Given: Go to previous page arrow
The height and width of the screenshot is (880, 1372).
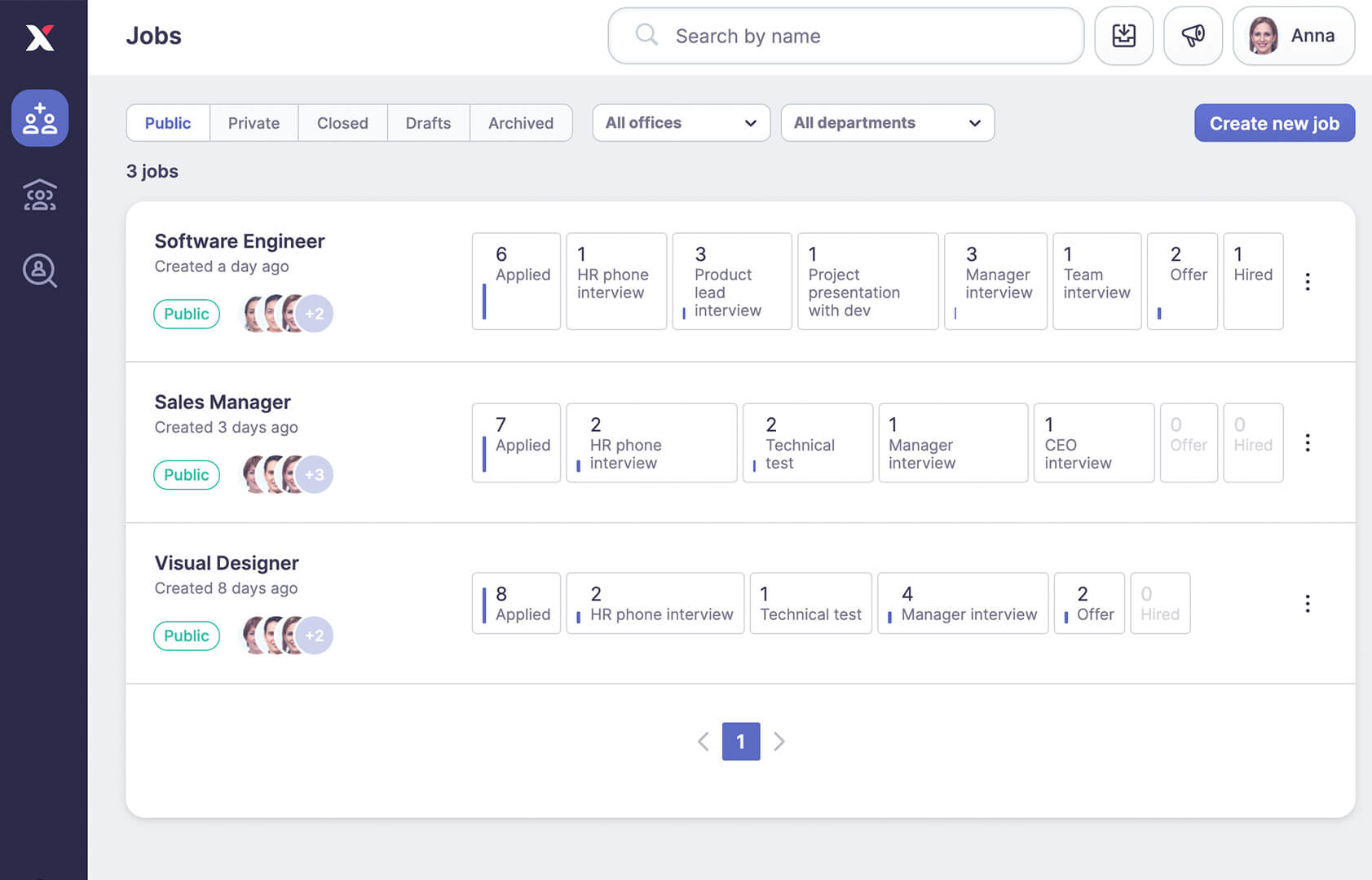Looking at the screenshot, I should 704,741.
